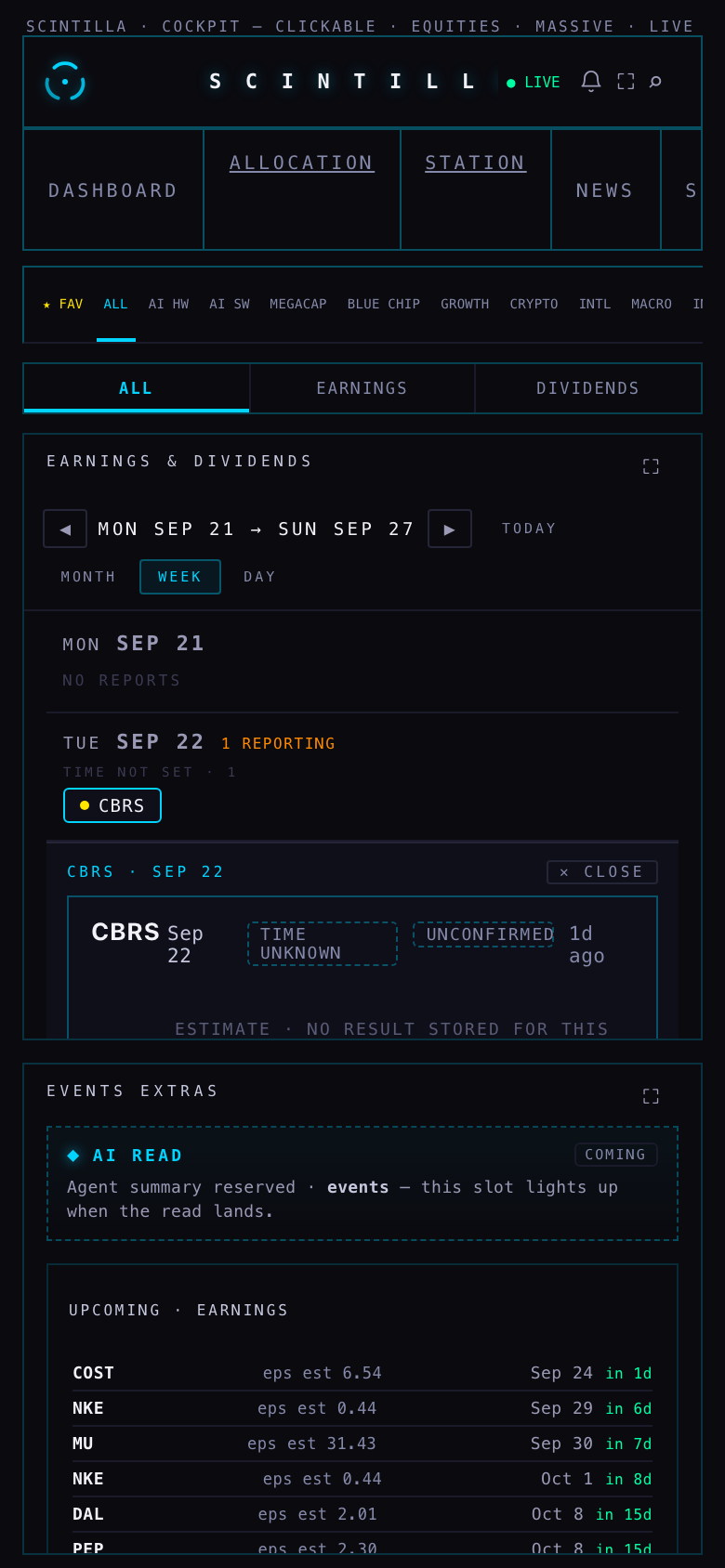
Task: Click the Scintilla circular logo icon
Action: pos(65,82)
